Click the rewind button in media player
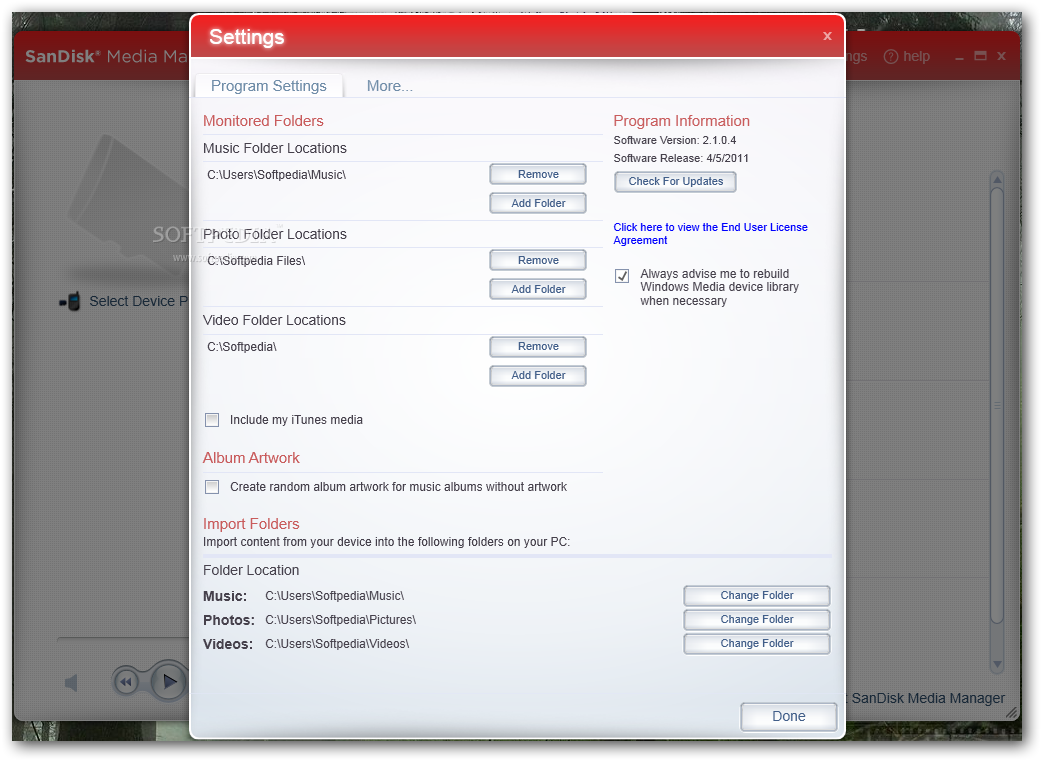1042x761 pixels. [x=126, y=681]
